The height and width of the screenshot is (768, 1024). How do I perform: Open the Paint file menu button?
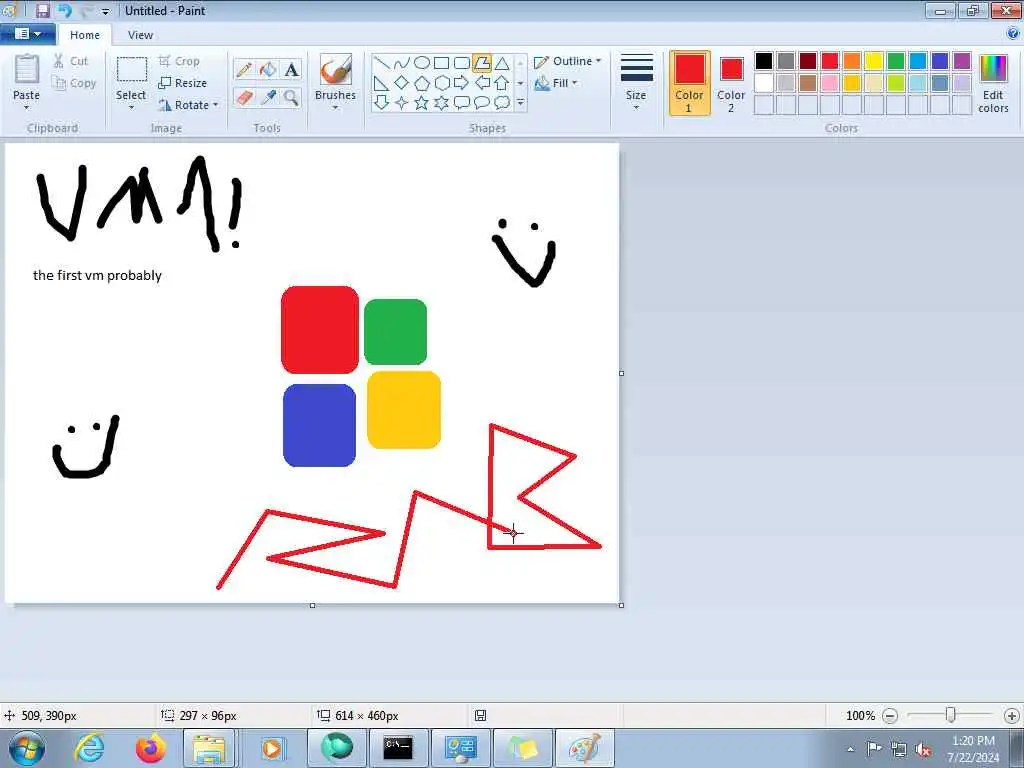click(x=27, y=34)
